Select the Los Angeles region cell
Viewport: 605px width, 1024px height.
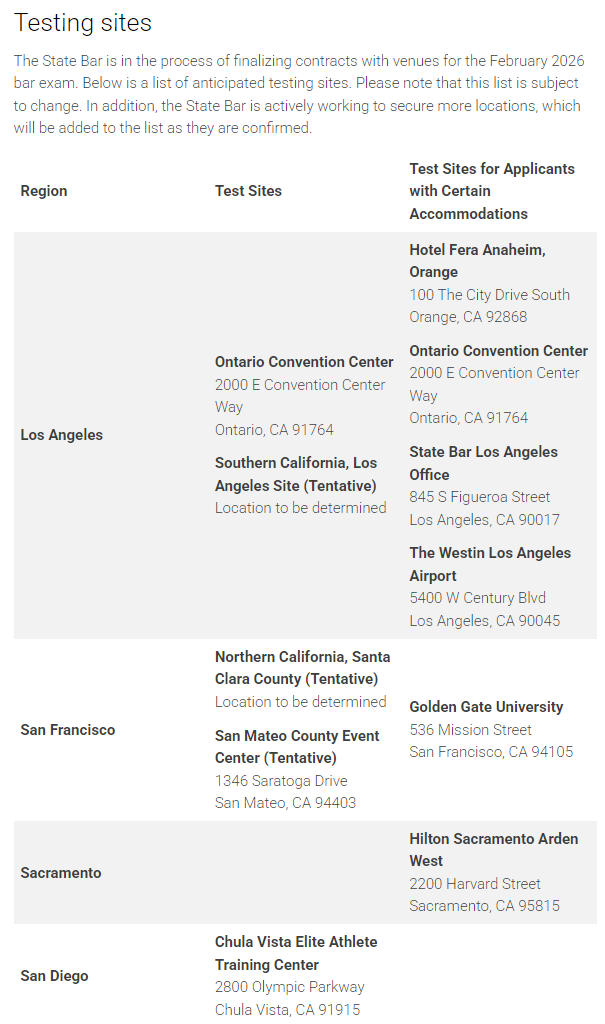tap(62, 435)
